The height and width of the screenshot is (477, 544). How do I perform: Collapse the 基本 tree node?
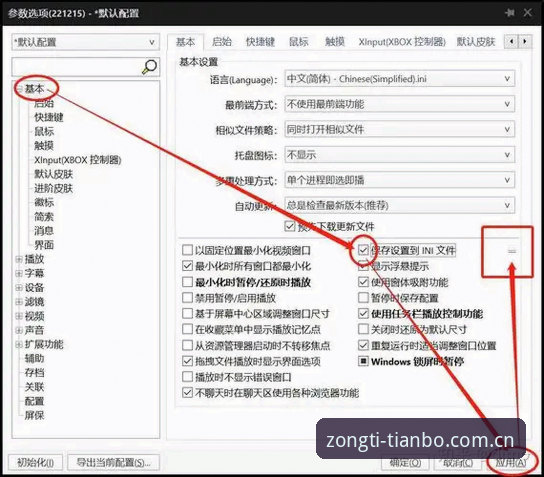click(x=19, y=89)
